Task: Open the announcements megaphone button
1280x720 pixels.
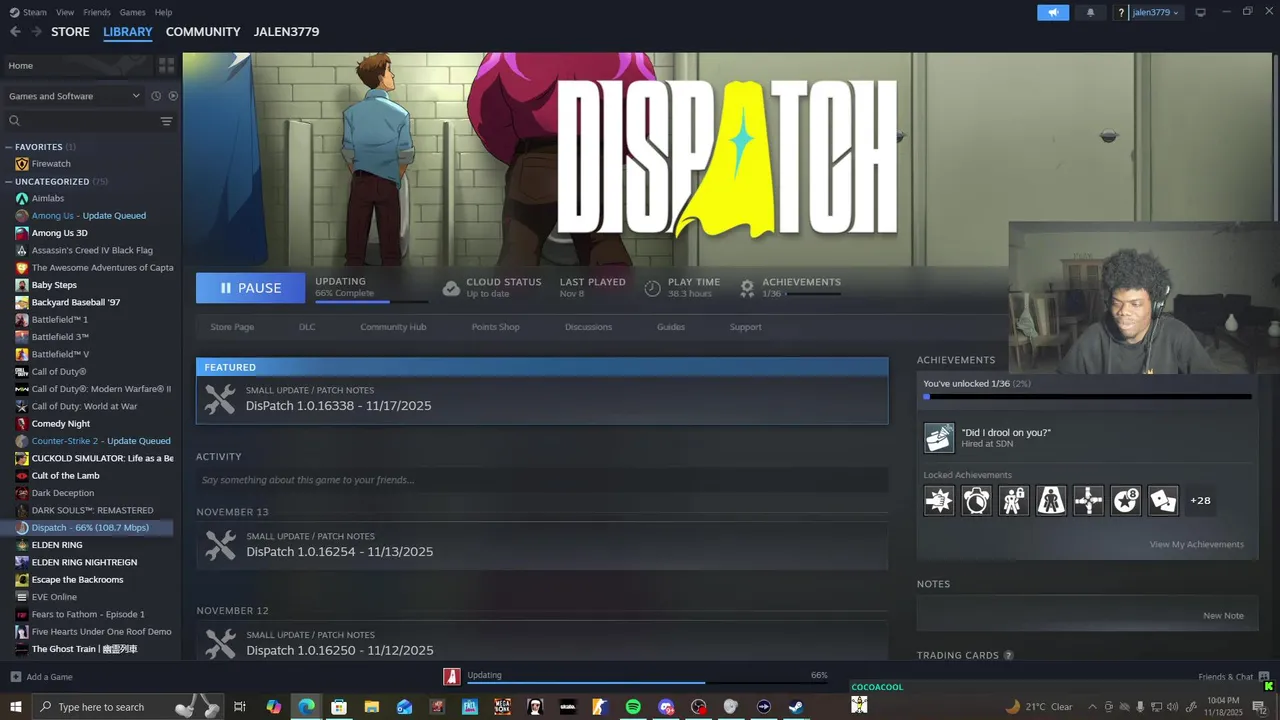Action: [1052, 12]
